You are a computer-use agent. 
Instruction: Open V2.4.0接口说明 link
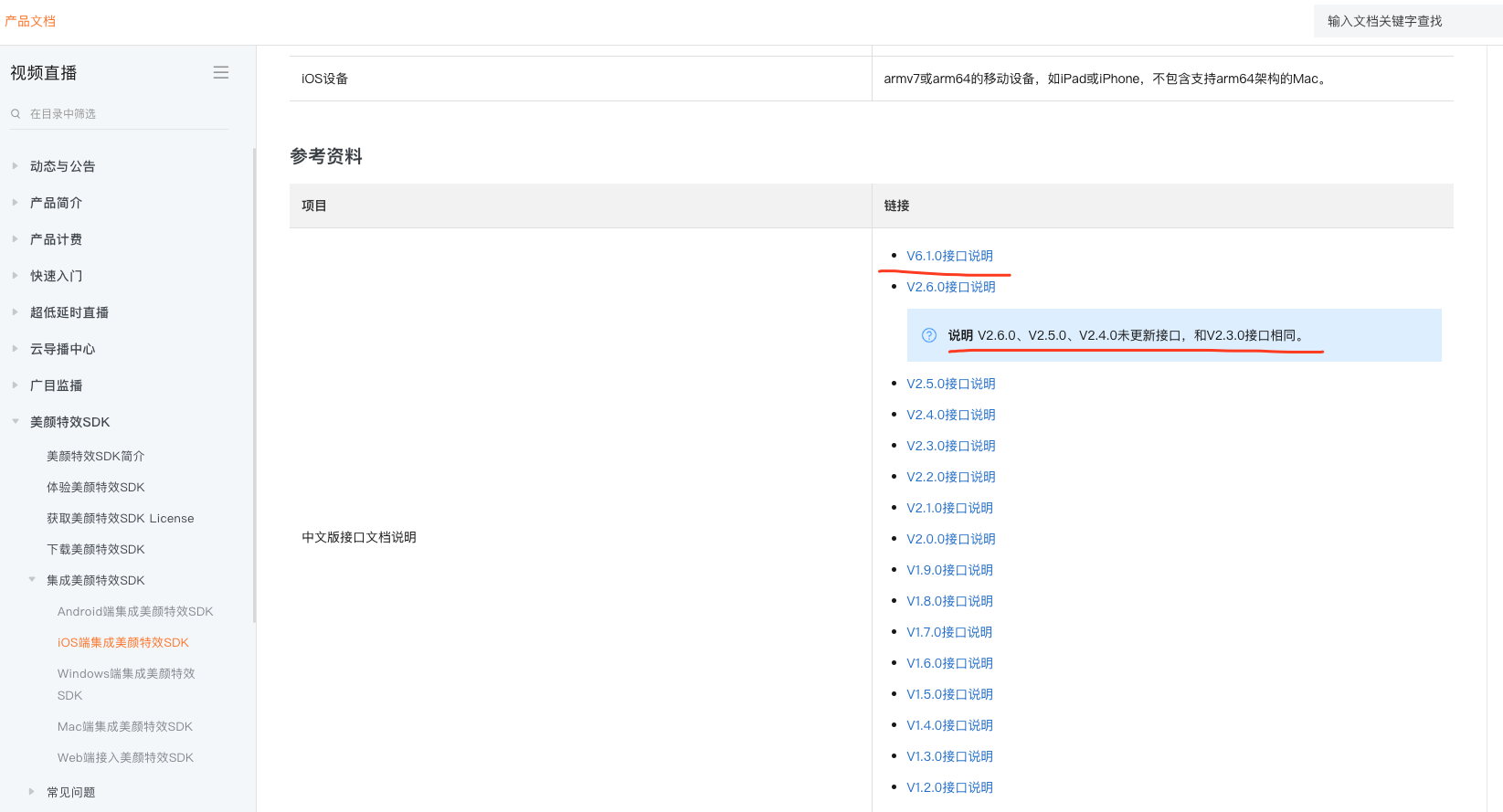(x=951, y=415)
